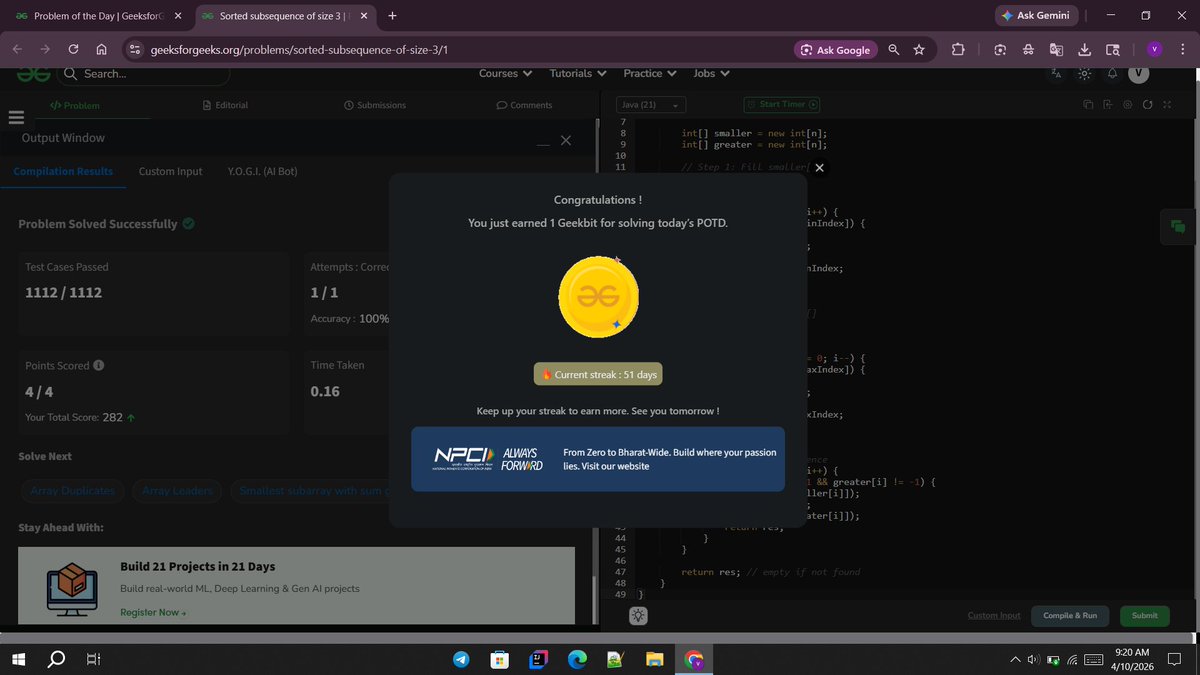Open the hamburger menu on the left

tap(15, 117)
